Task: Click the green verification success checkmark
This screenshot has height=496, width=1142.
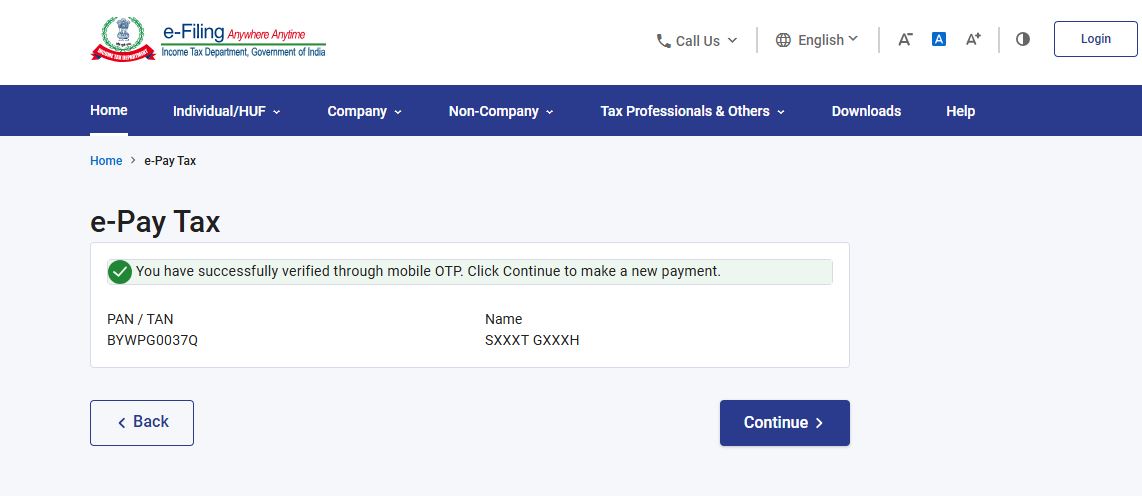Action: coord(120,272)
